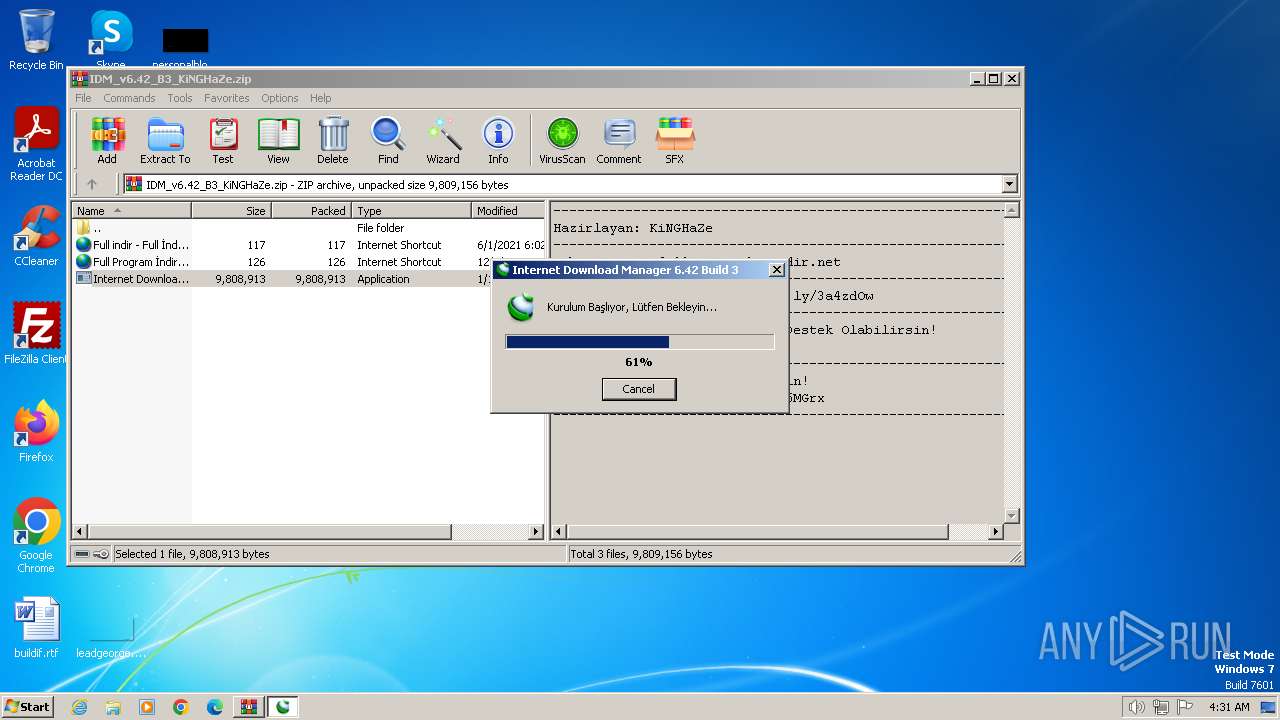
Task: Open the Options menu
Action: (280, 98)
